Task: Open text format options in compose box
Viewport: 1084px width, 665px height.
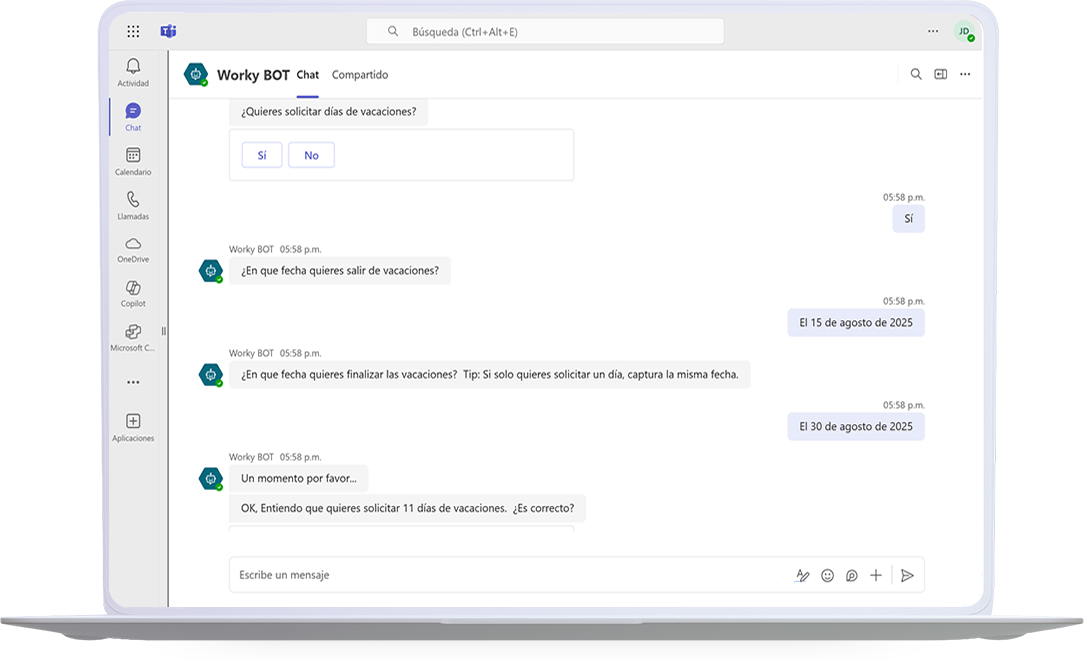Action: coord(802,575)
